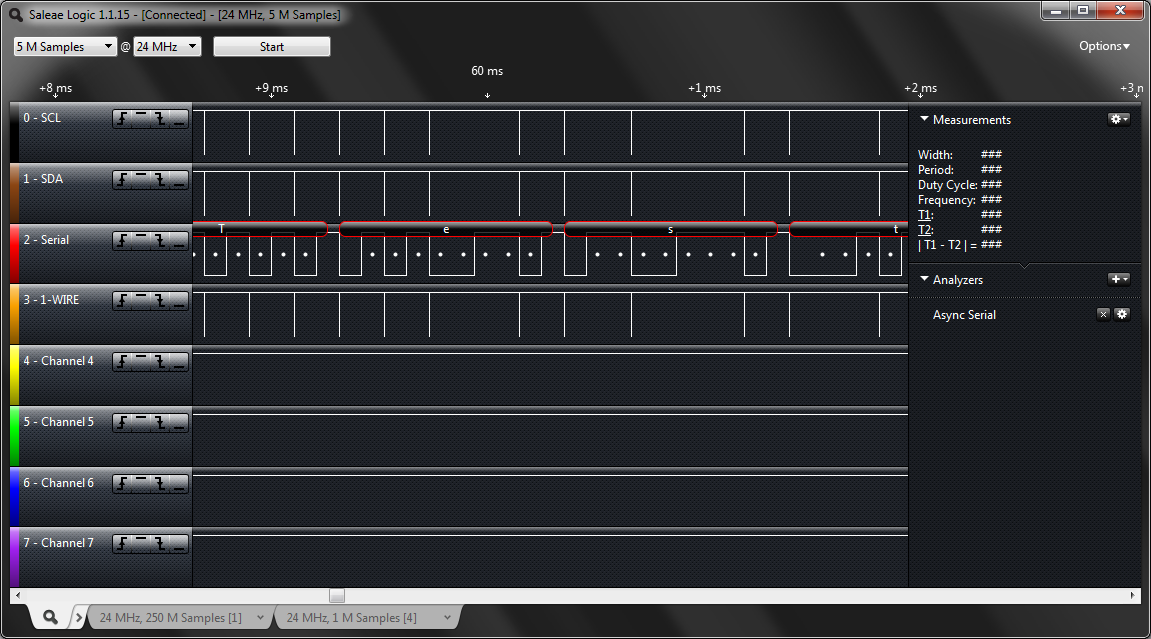Image resolution: width=1151 pixels, height=639 pixels.
Task: Open the Options menu
Action: [x=1104, y=45]
